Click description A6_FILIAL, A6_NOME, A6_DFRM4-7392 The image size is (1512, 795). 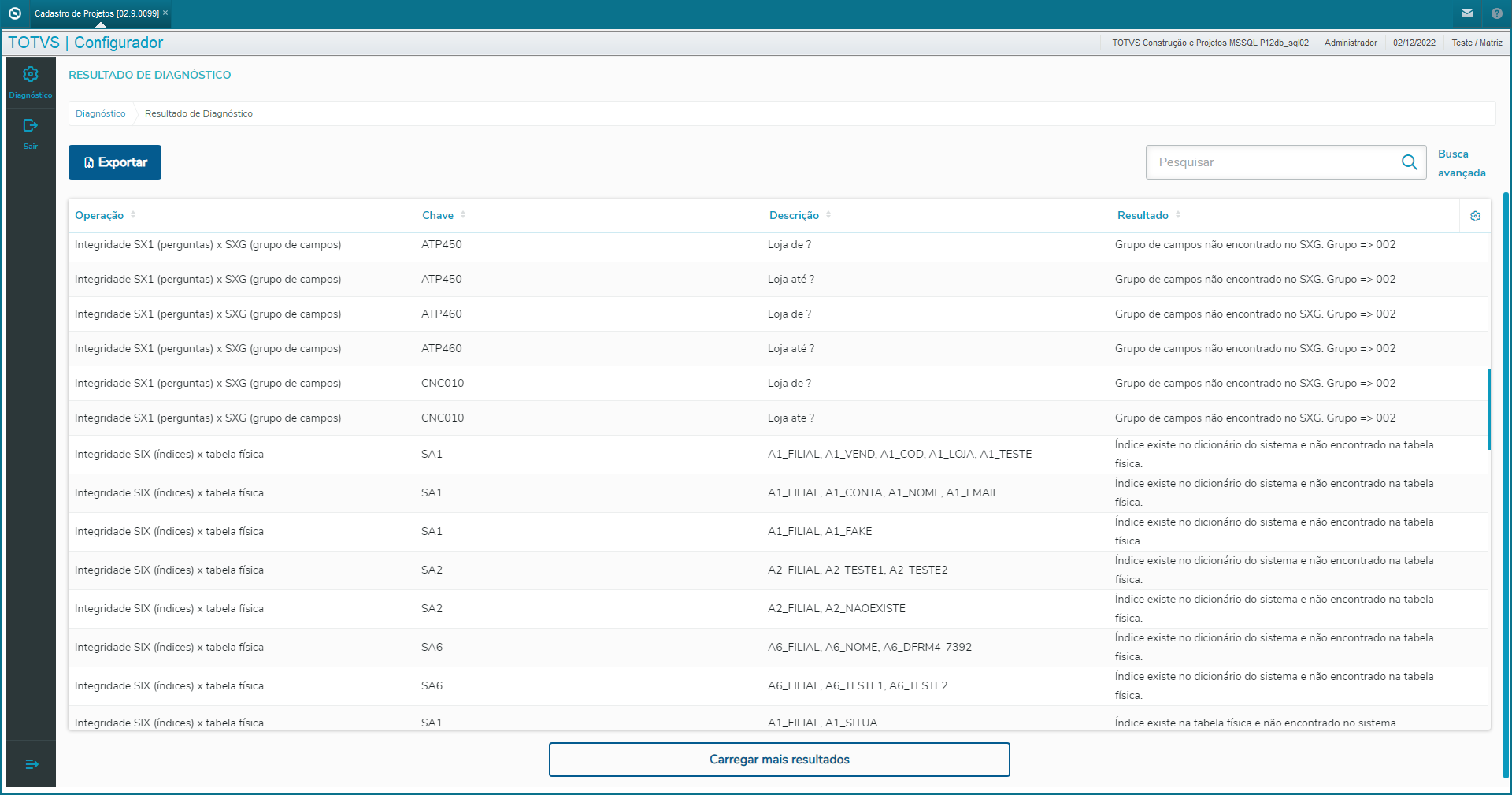[869, 648]
